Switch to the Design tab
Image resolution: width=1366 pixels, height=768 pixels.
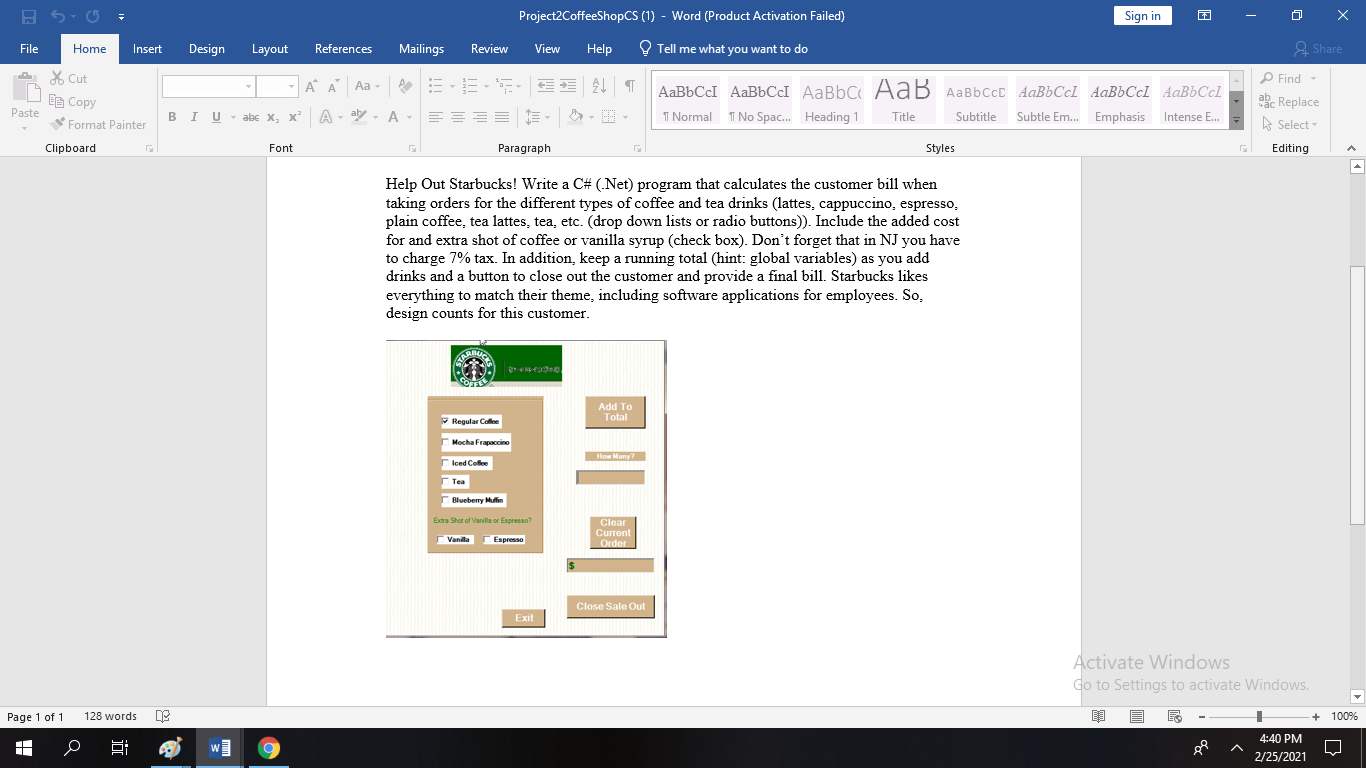coord(207,48)
